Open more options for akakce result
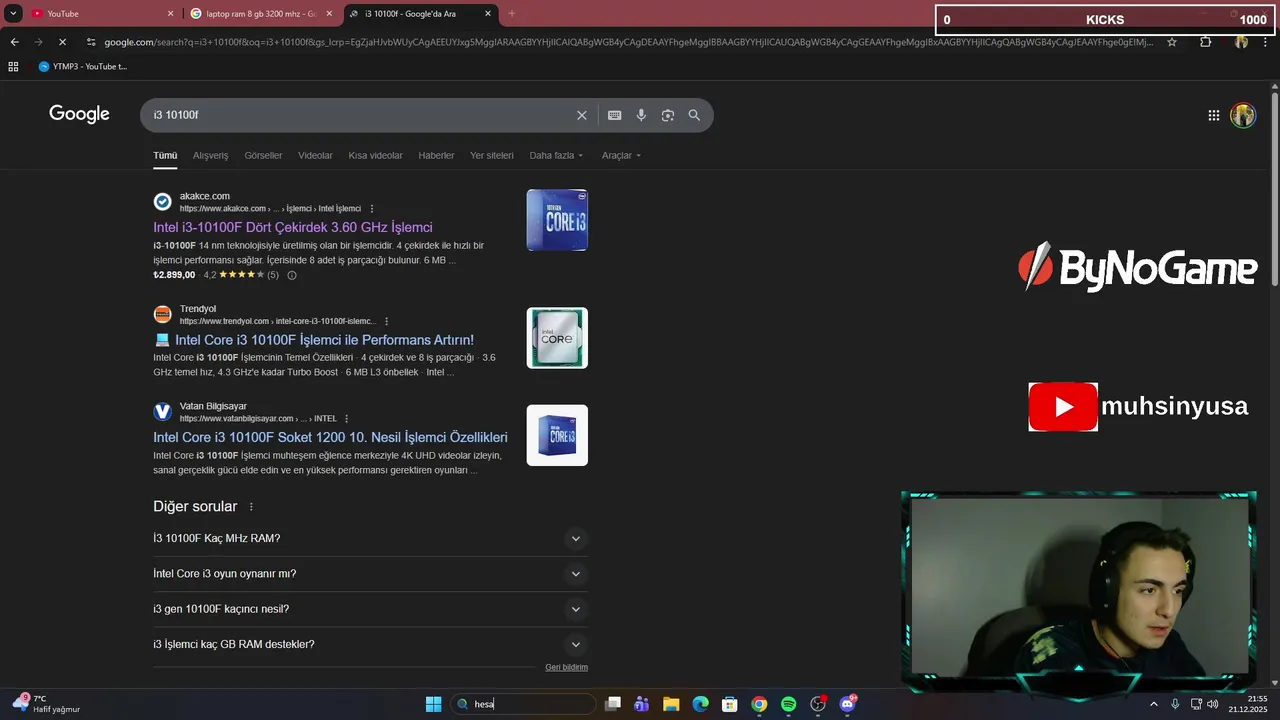This screenshot has width=1280, height=720. [372, 208]
